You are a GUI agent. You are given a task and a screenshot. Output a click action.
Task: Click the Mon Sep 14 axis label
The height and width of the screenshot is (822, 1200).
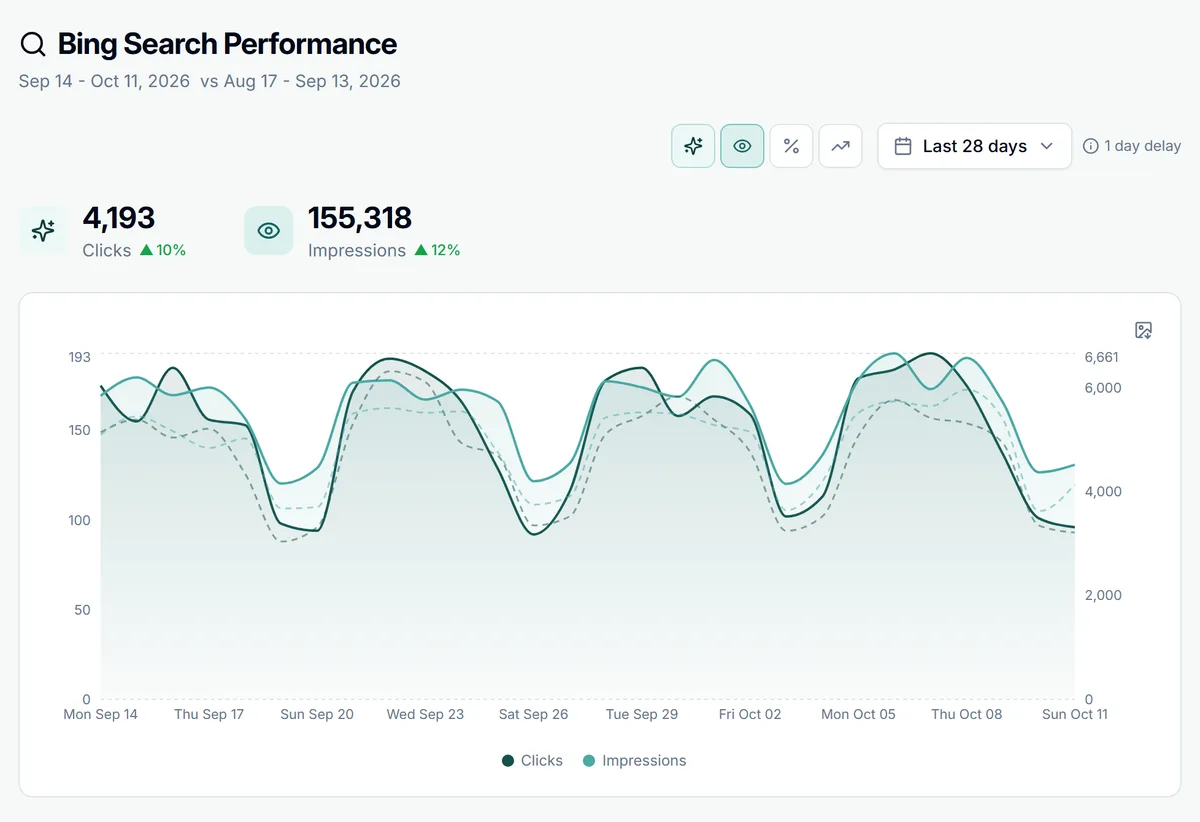[100, 714]
